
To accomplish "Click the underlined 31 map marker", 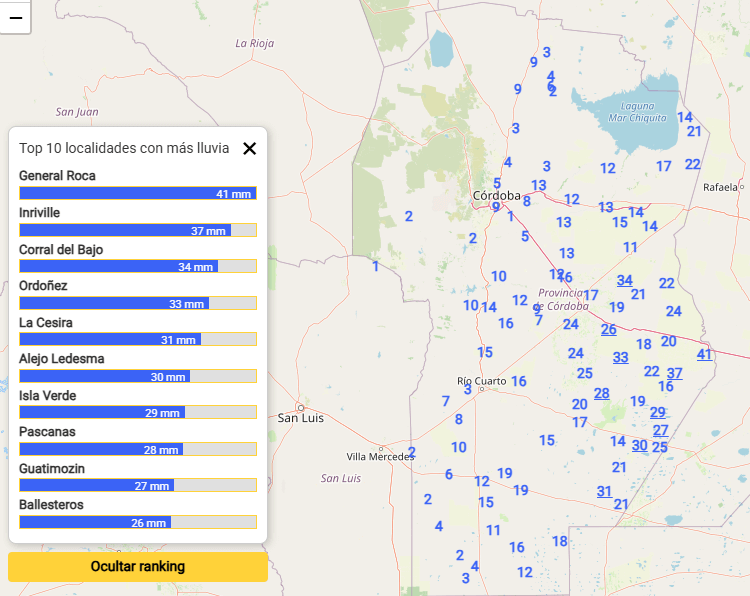I will click(x=605, y=491).
